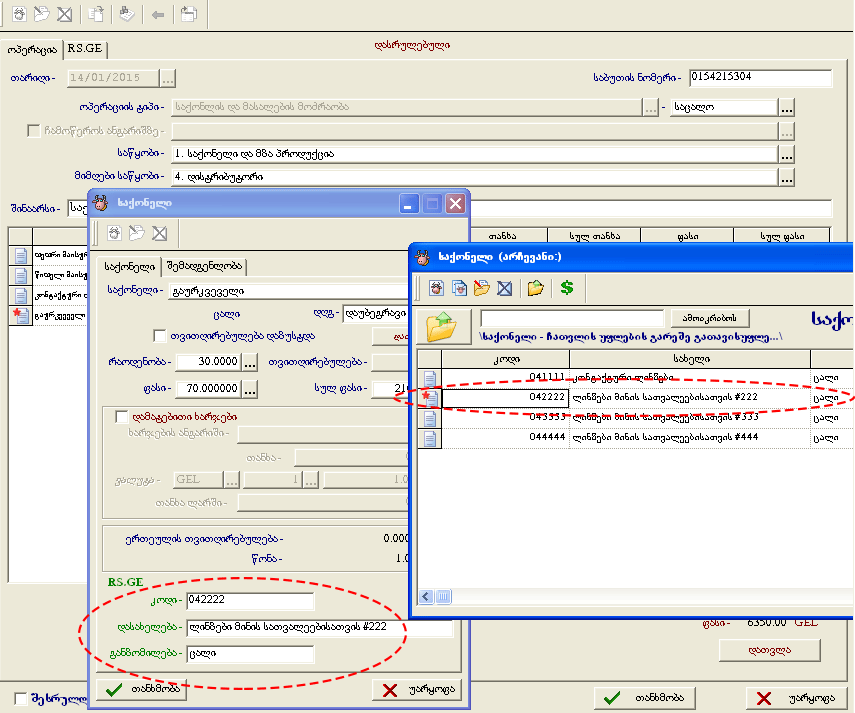Click the starred document icon of row 042222
Image resolution: width=855 pixels, height=713 pixels.
tap(430, 397)
